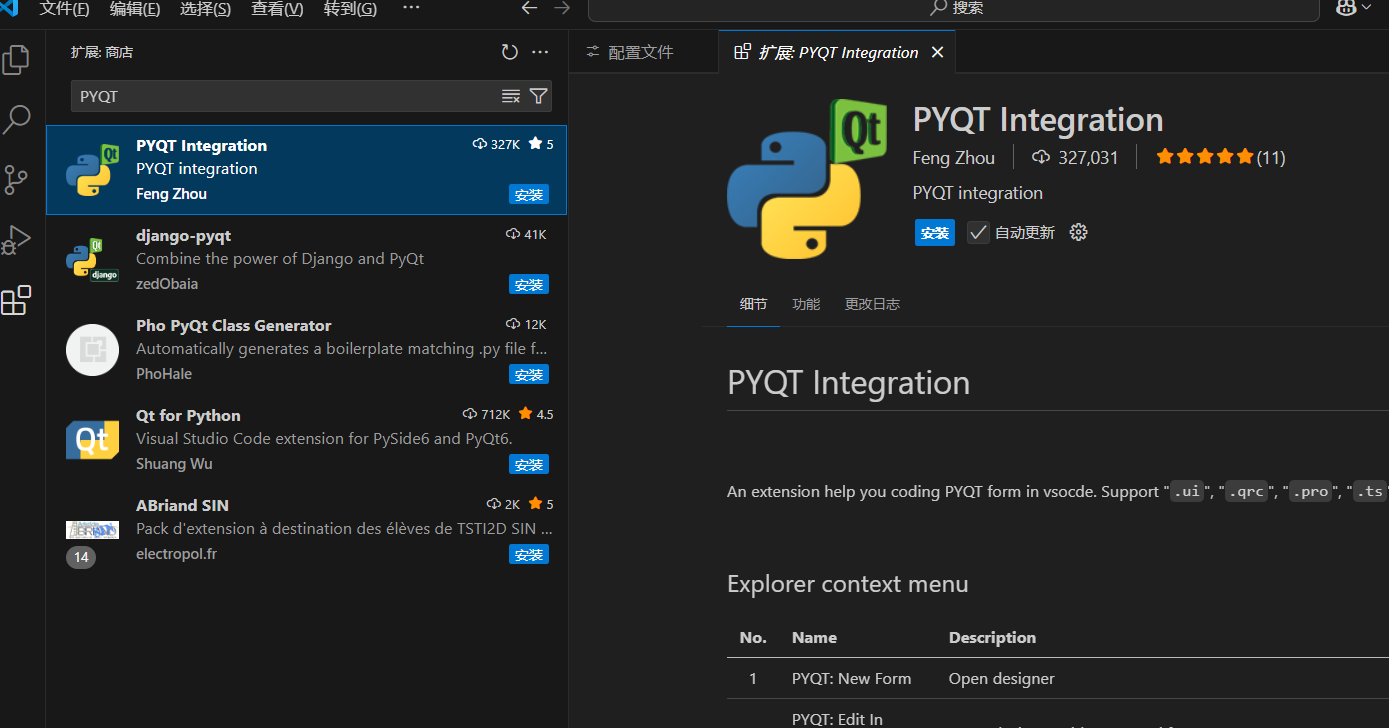Open the Search view icon
Screen dimensions: 1389x728
(x=16, y=119)
